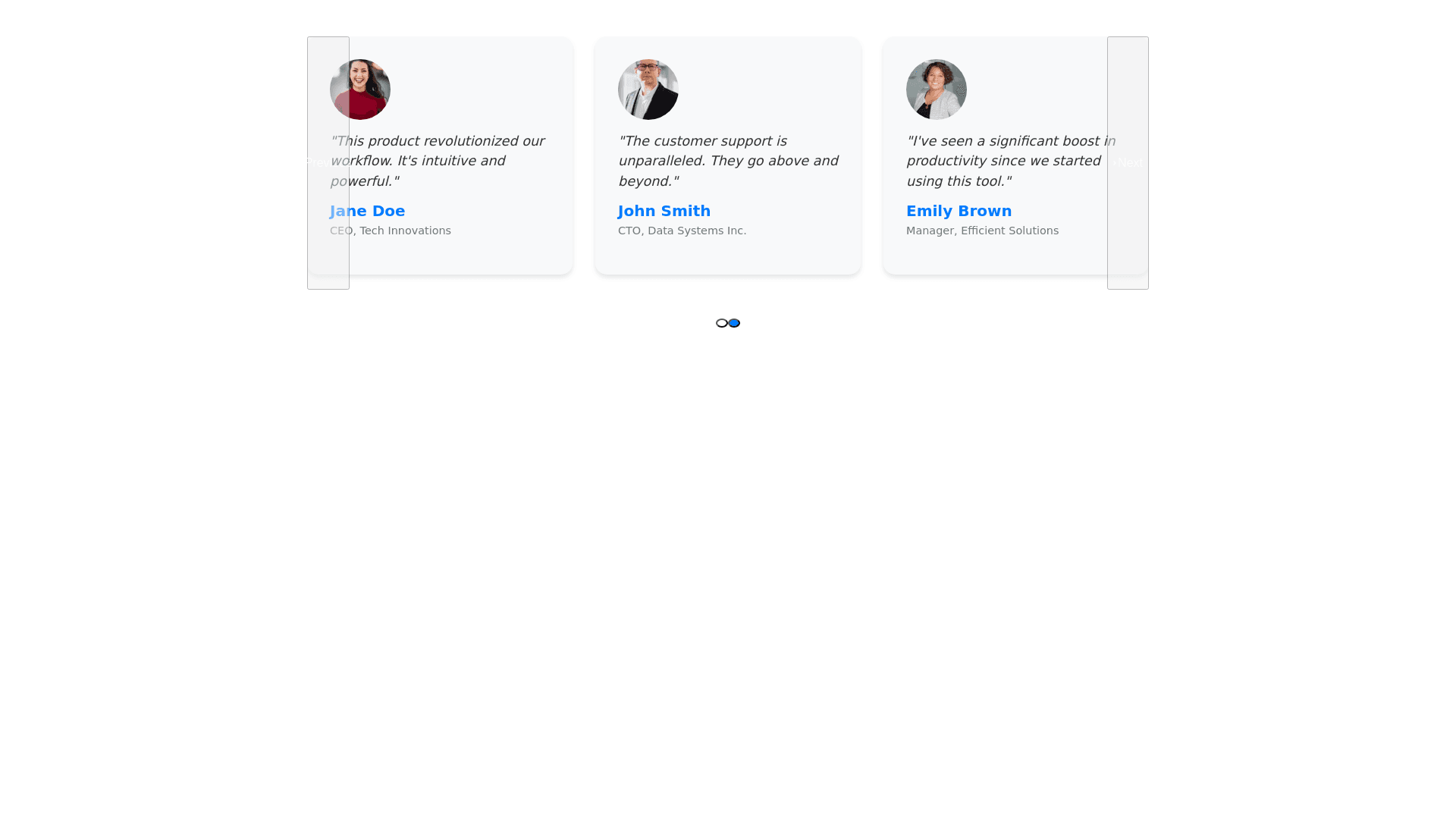Click Jane Doe's profile photo
The width and height of the screenshot is (1456, 819).
pos(369,89)
